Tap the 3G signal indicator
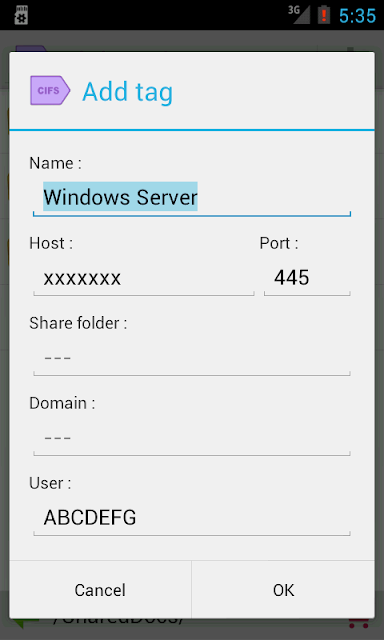 [299, 15]
